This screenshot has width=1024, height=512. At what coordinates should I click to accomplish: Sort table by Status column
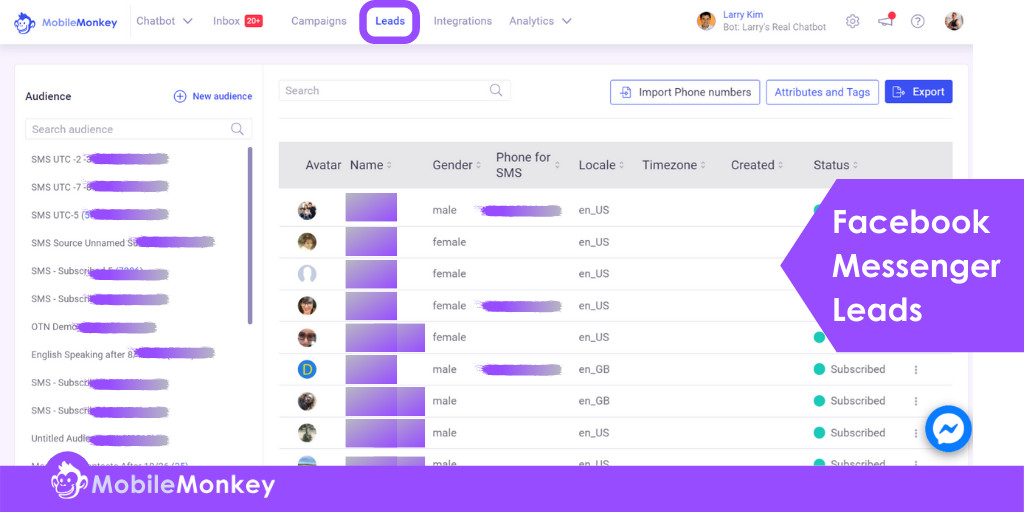pyautogui.click(x=835, y=165)
